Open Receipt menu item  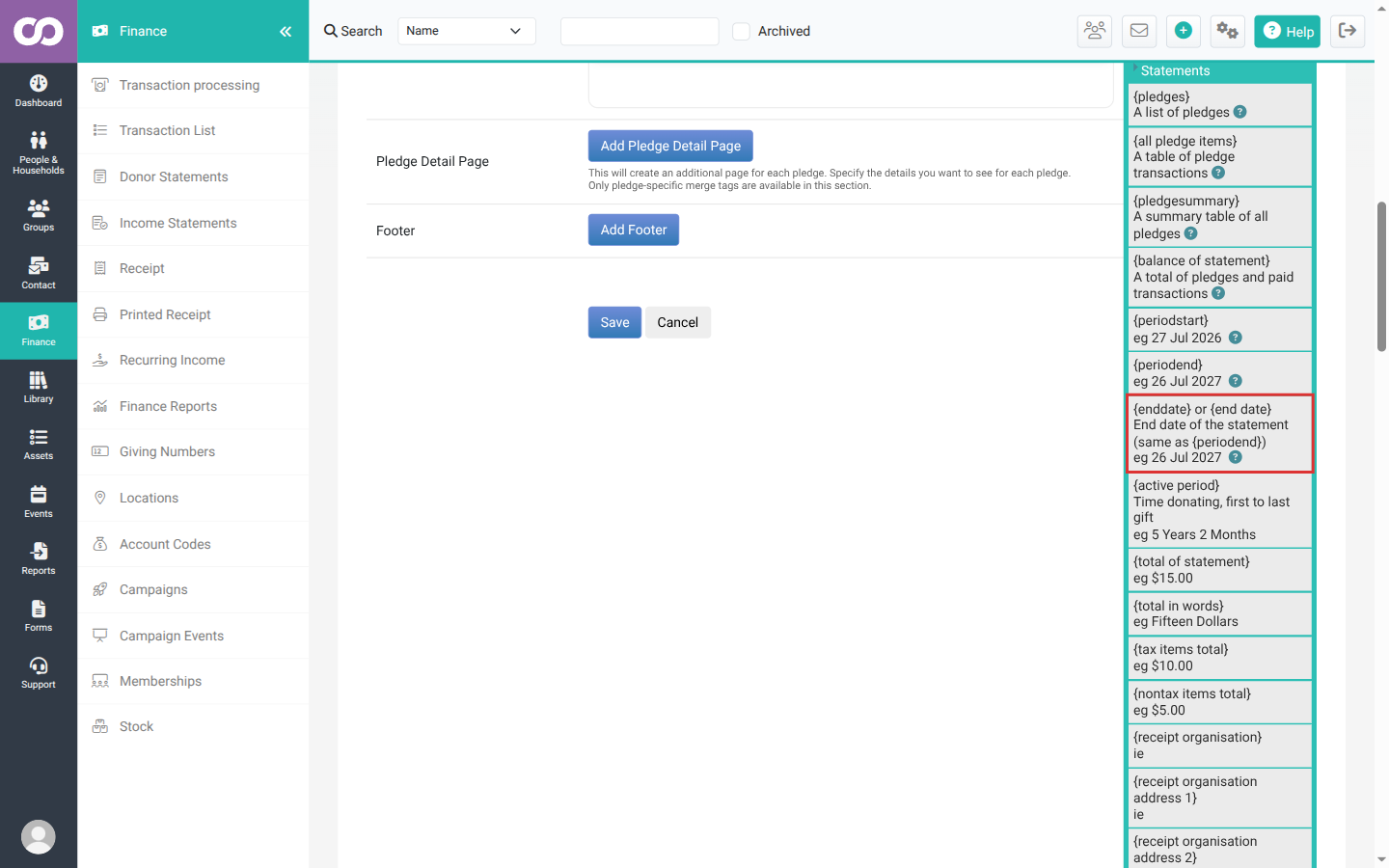tap(193, 268)
